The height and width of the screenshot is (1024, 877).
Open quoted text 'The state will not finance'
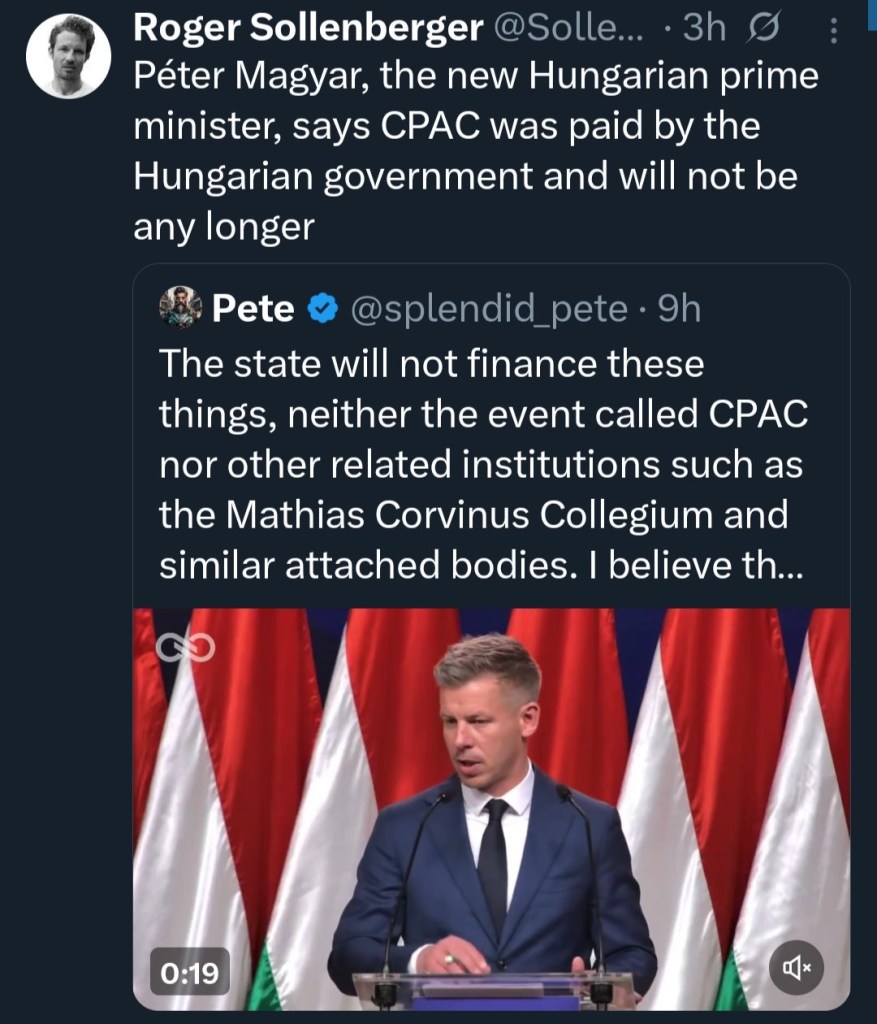[431, 364]
